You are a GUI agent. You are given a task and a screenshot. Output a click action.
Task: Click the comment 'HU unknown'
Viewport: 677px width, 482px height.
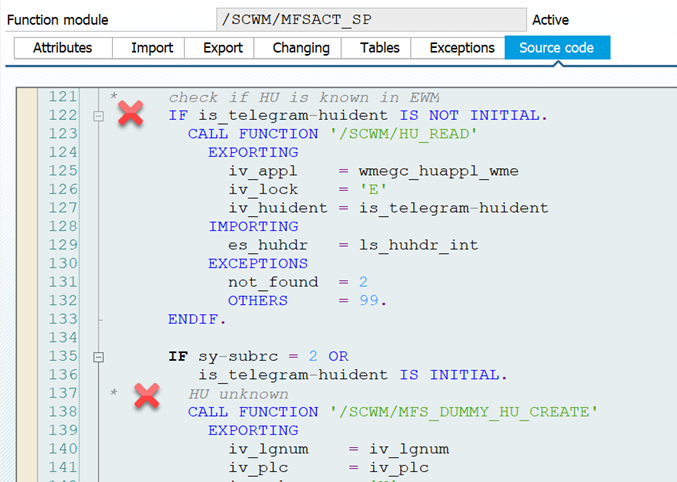tap(238, 394)
